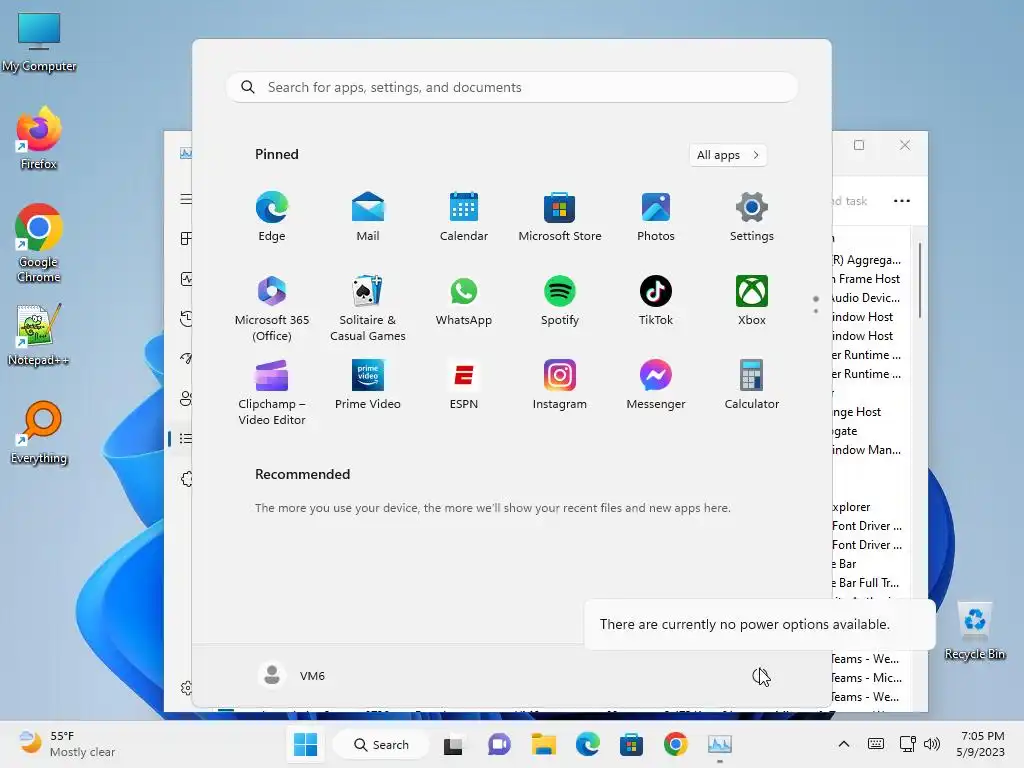This screenshot has height=768, width=1024.
Task: Open taskbar Search box
Action: coord(381,744)
